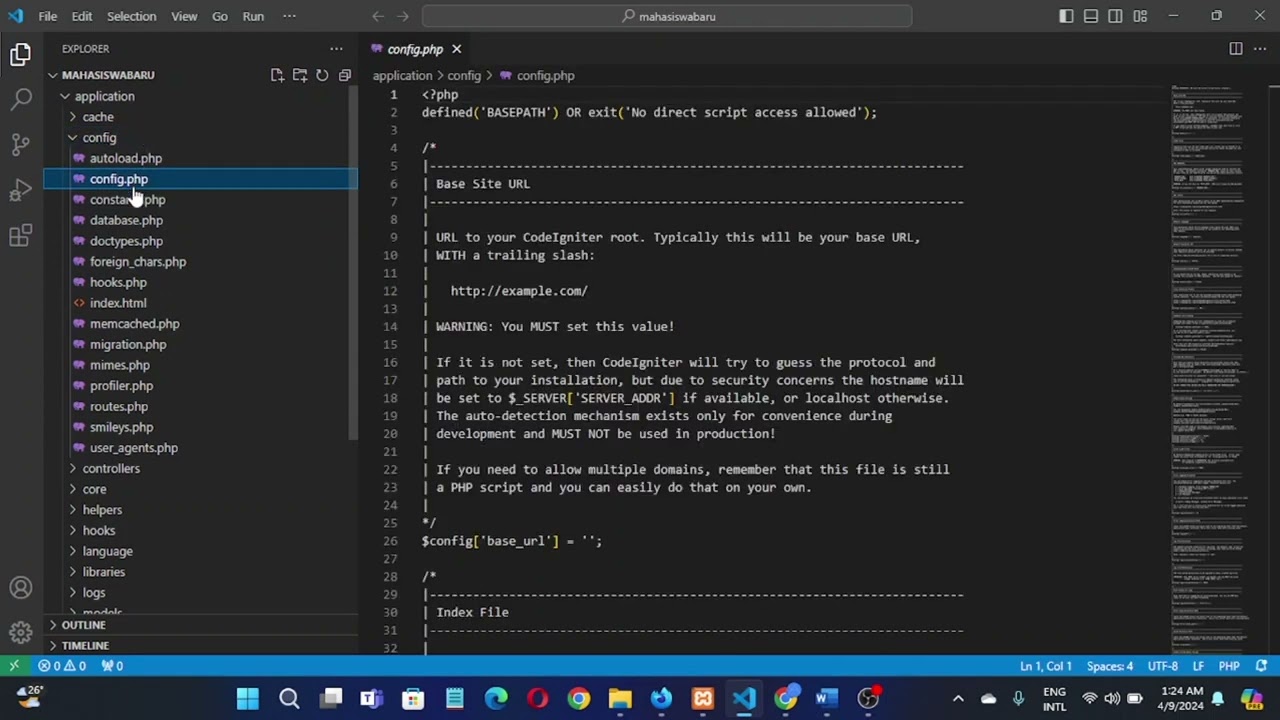
Task: Open database.php in the file tree
Action: tap(126, 220)
